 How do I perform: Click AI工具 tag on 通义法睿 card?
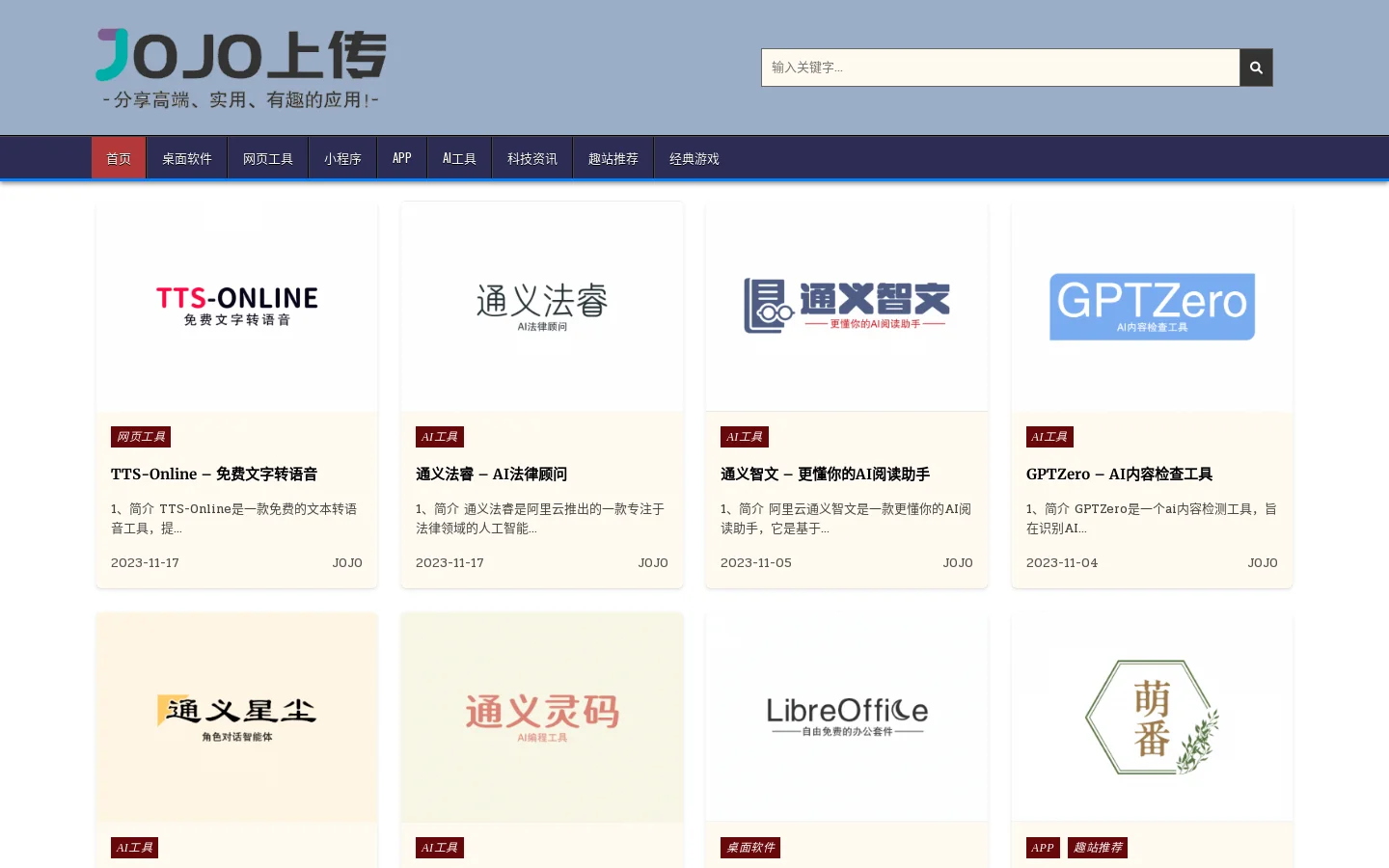tap(440, 437)
